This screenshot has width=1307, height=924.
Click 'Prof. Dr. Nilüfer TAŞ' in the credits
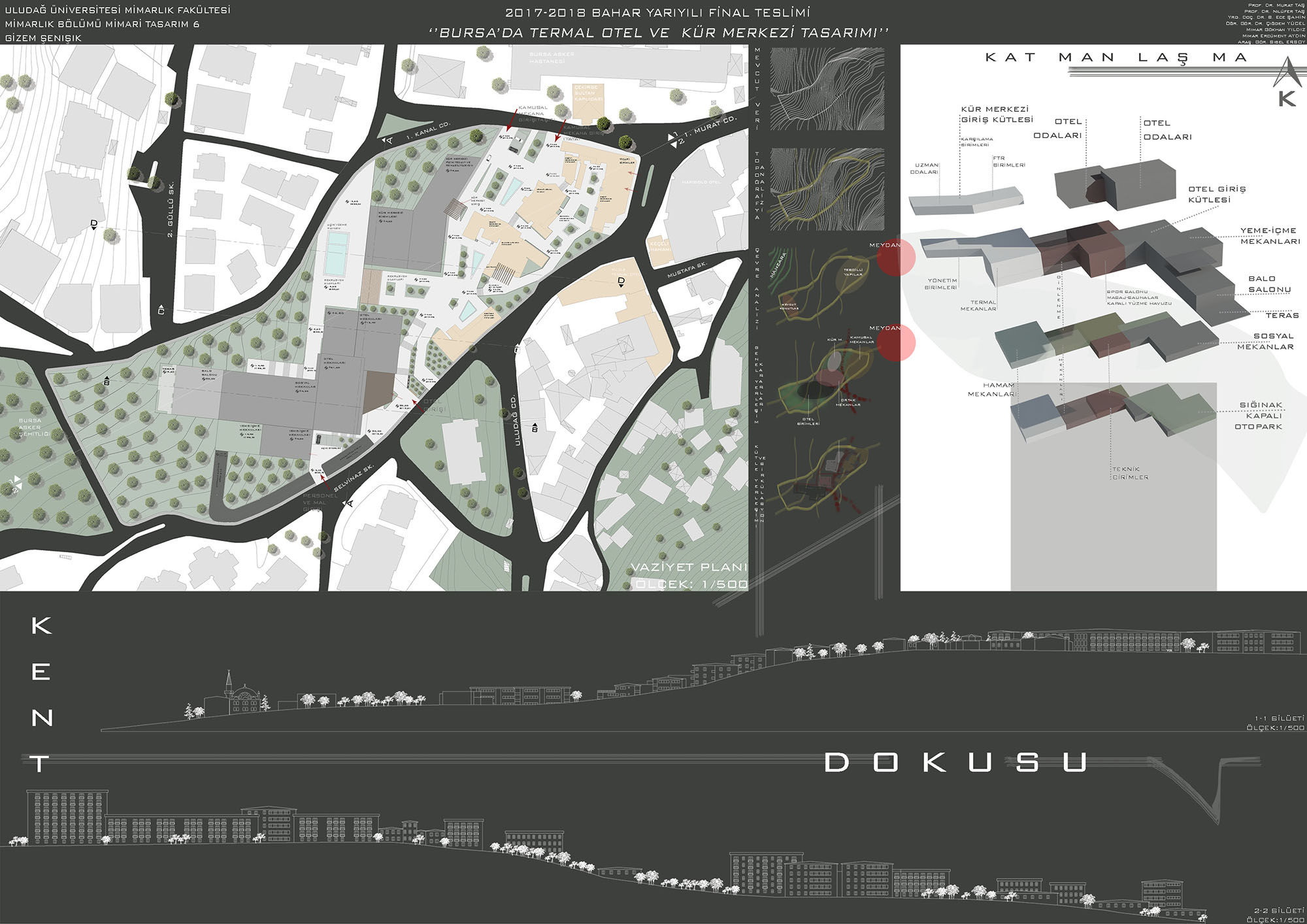1274,11
